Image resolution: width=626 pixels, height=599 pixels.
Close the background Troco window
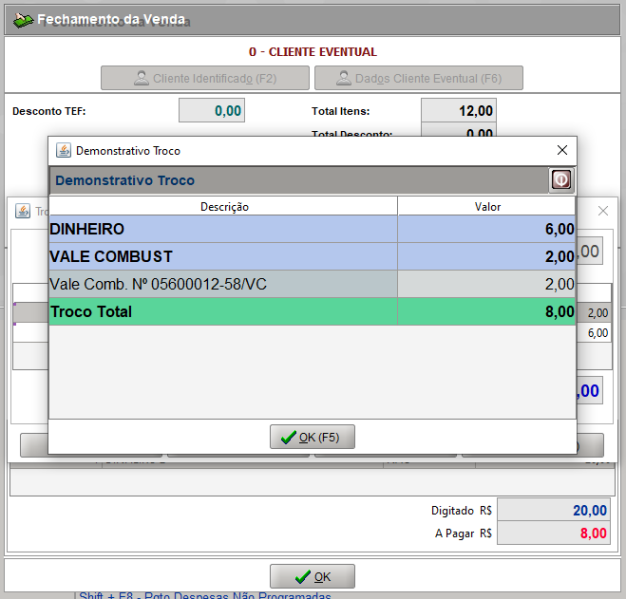[602, 211]
